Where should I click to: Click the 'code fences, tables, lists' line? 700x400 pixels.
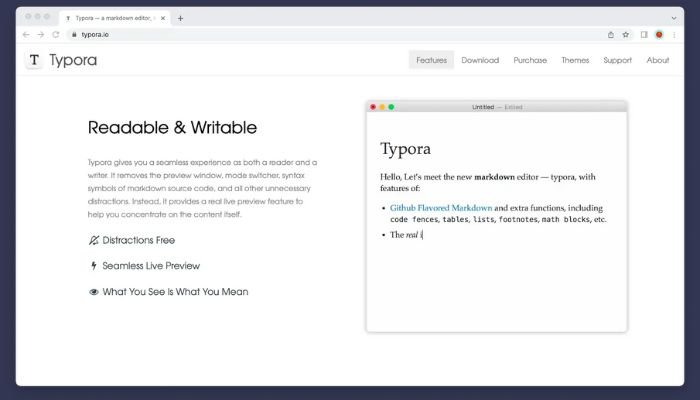pyautogui.click(x=498, y=220)
